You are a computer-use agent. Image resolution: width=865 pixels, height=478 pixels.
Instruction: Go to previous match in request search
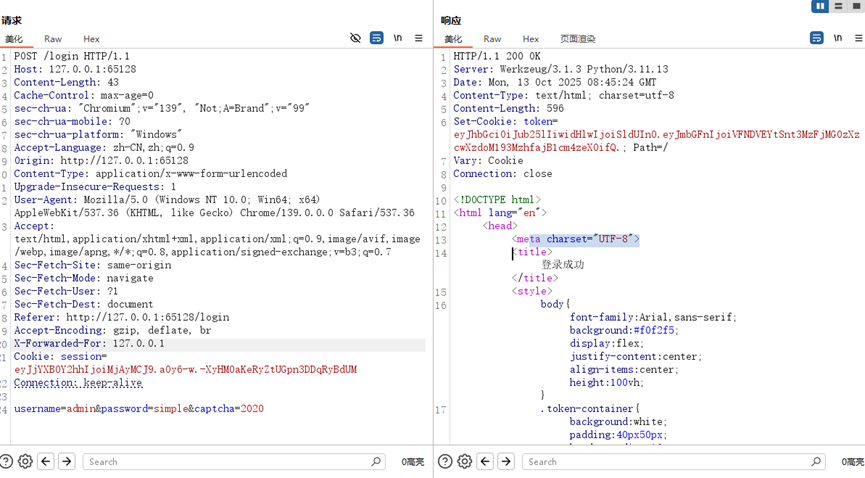(46, 461)
